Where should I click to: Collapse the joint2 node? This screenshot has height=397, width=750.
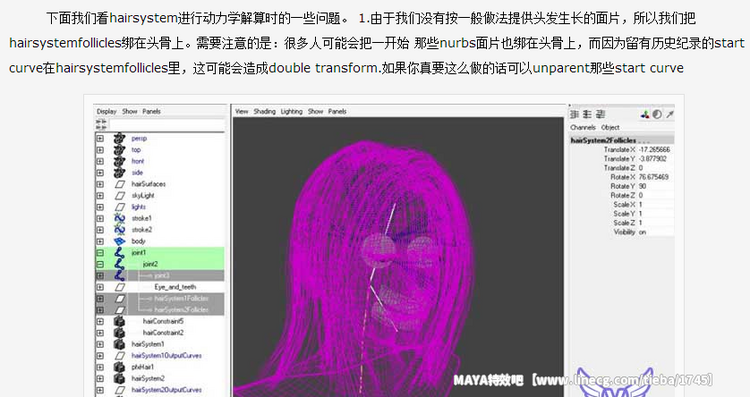click(100, 264)
